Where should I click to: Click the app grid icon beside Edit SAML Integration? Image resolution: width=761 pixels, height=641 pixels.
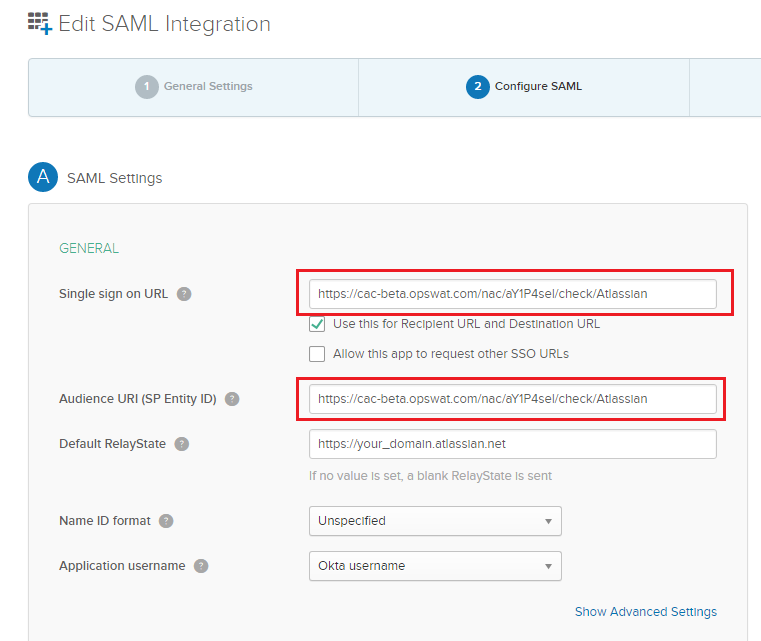click(x=39, y=23)
